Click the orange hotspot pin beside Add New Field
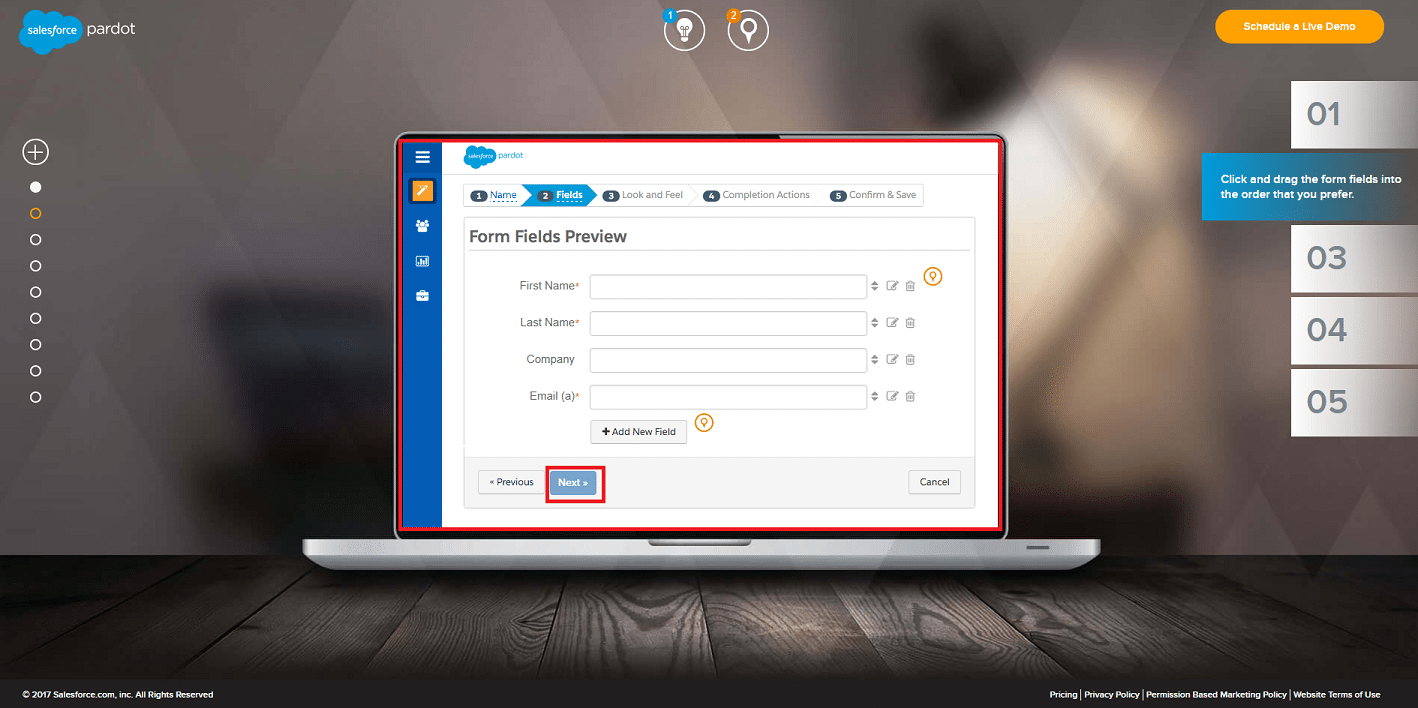Image resolution: width=1418 pixels, height=708 pixels. 704,423
